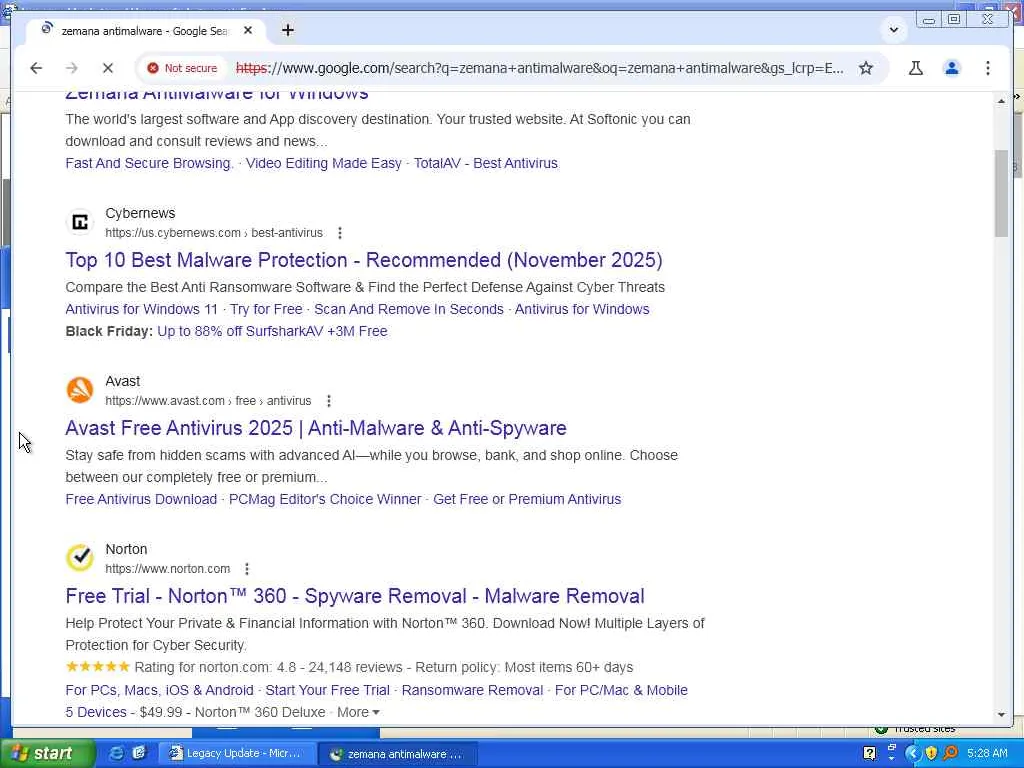Click the forward navigation arrow

pos(72,68)
